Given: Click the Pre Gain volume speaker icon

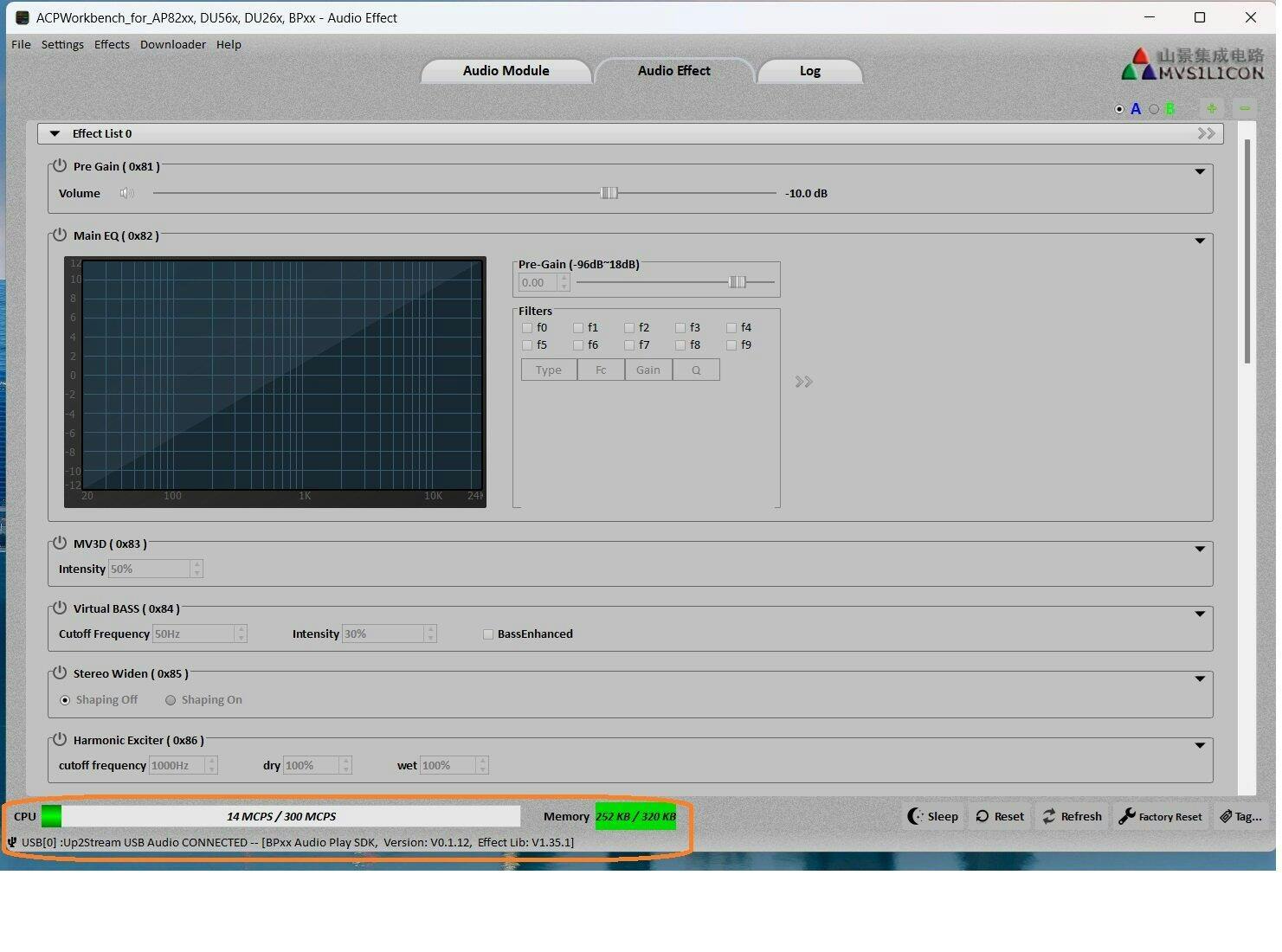Looking at the screenshot, I should click(126, 193).
